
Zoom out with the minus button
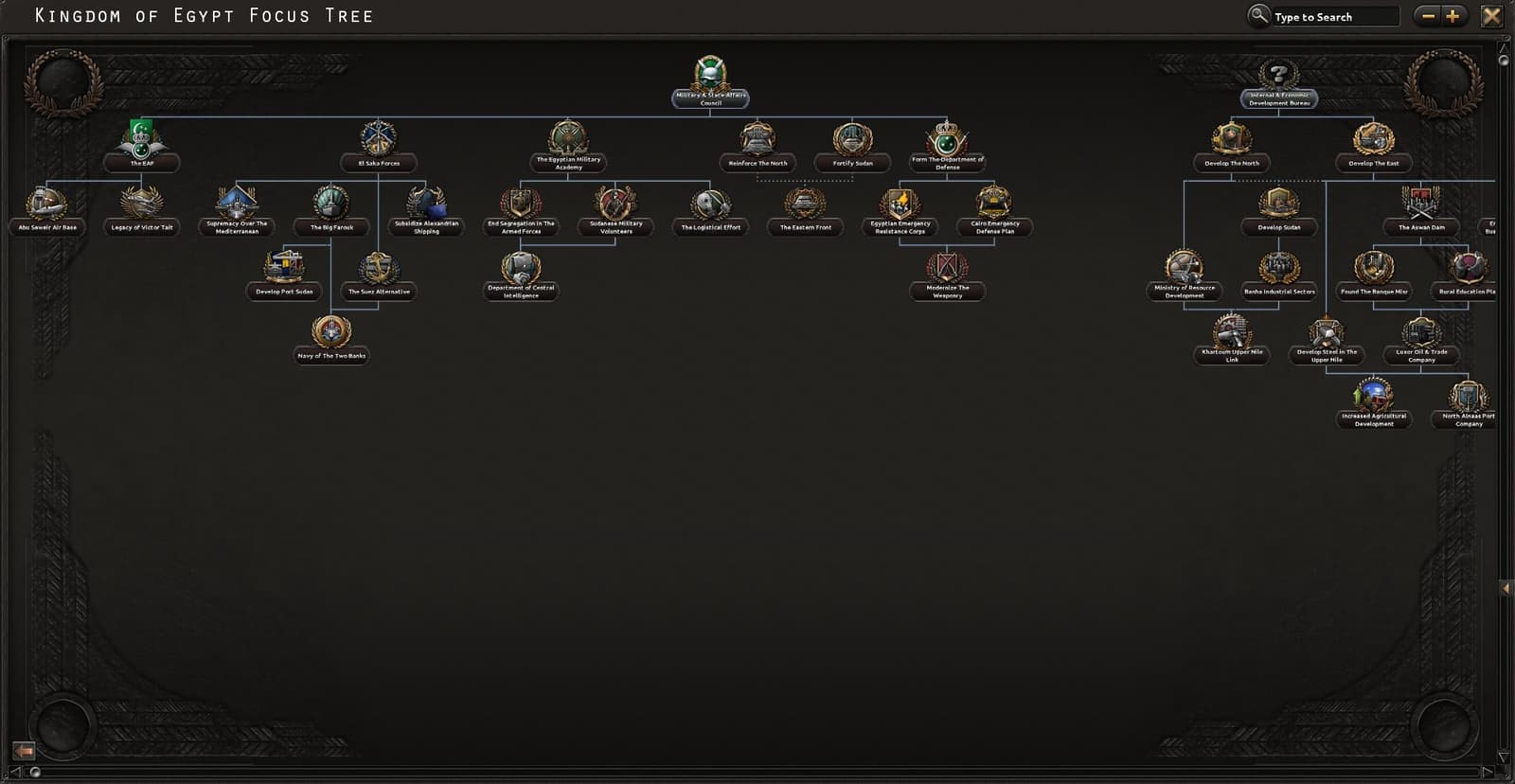[1428, 16]
